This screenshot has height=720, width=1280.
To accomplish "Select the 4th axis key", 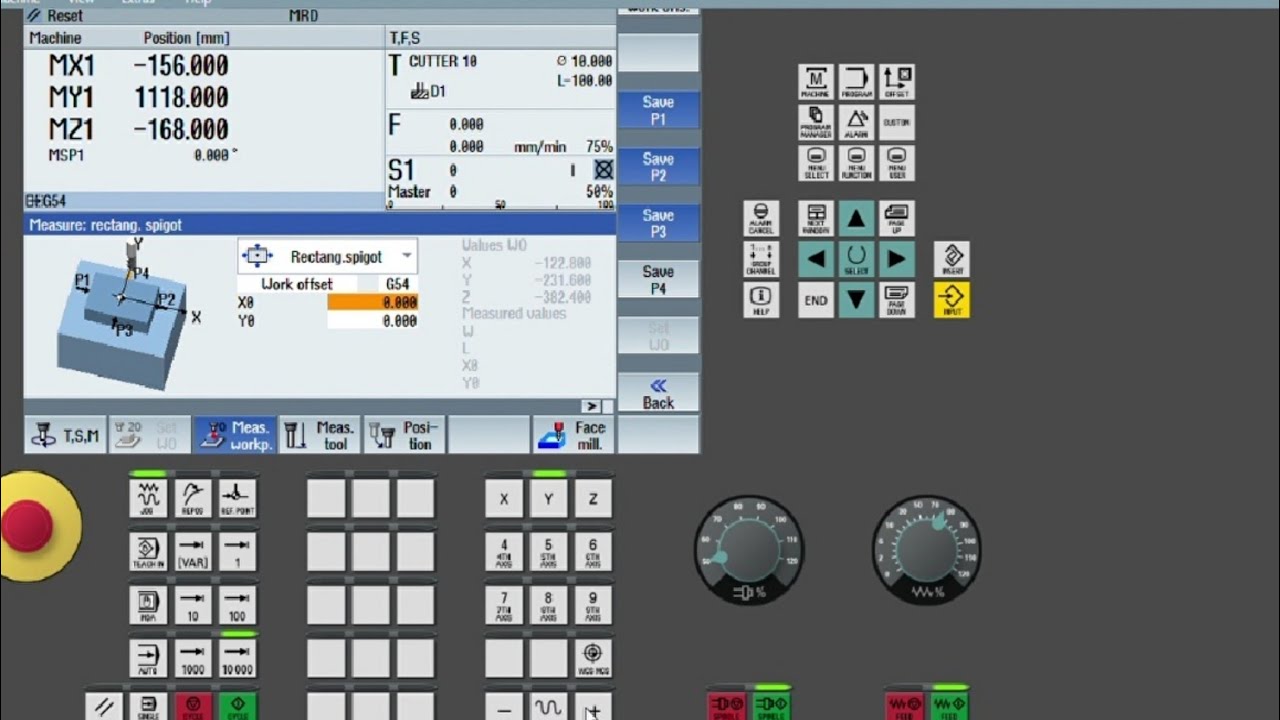I will [x=504, y=552].
